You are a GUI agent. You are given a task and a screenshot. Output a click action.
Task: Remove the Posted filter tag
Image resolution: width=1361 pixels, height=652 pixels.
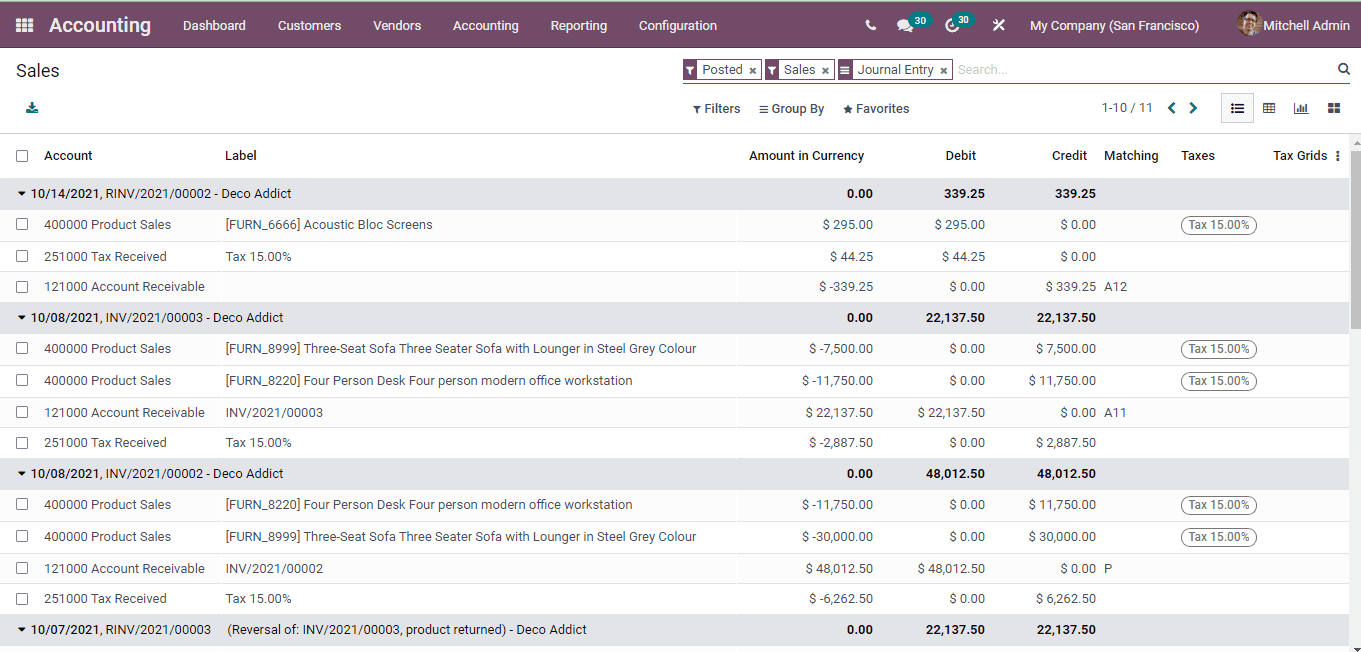pos(753,69)
